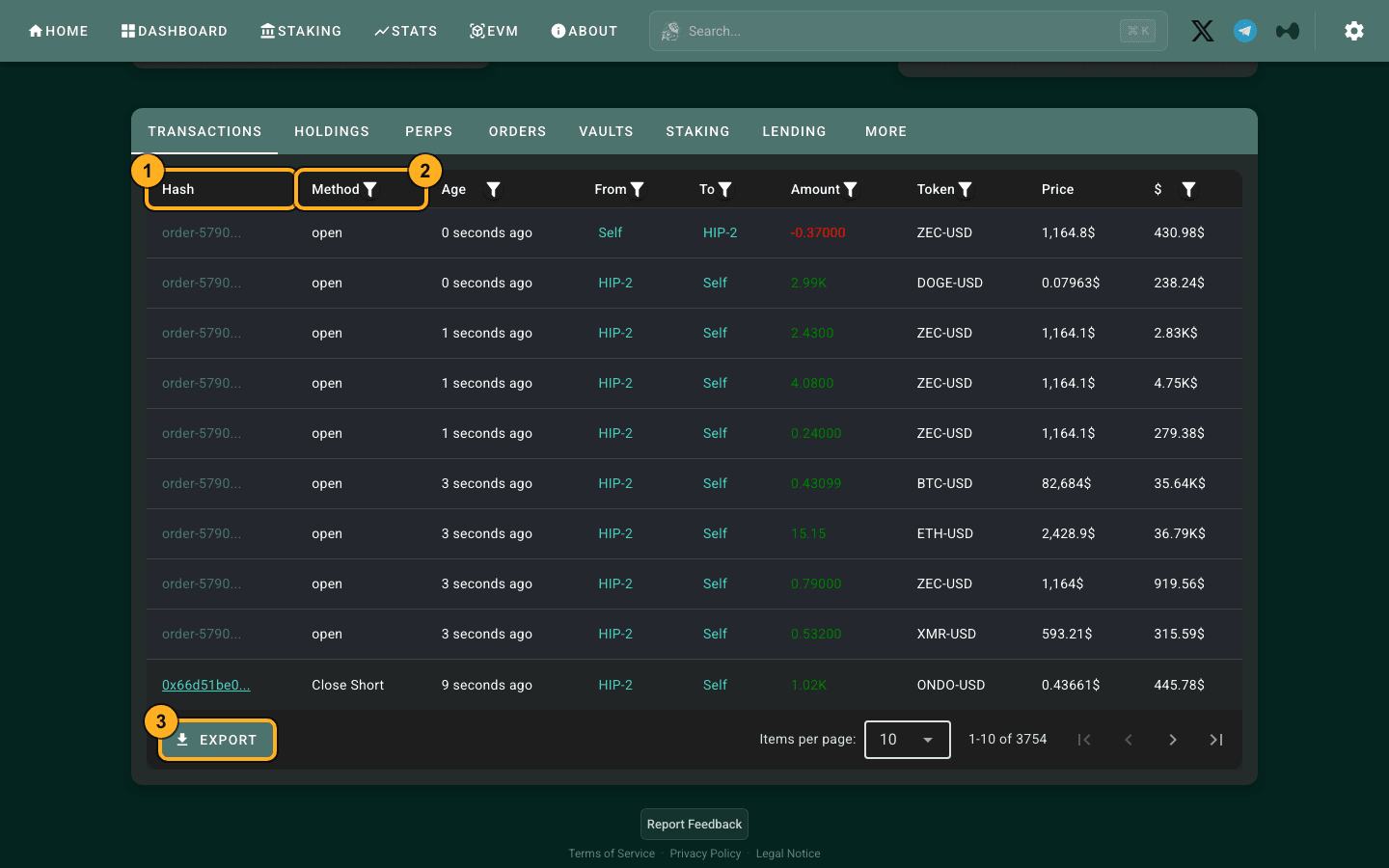Screen dimensions: 1389x868
Task: Filter the $ value column
Action: coord(1188,189)
